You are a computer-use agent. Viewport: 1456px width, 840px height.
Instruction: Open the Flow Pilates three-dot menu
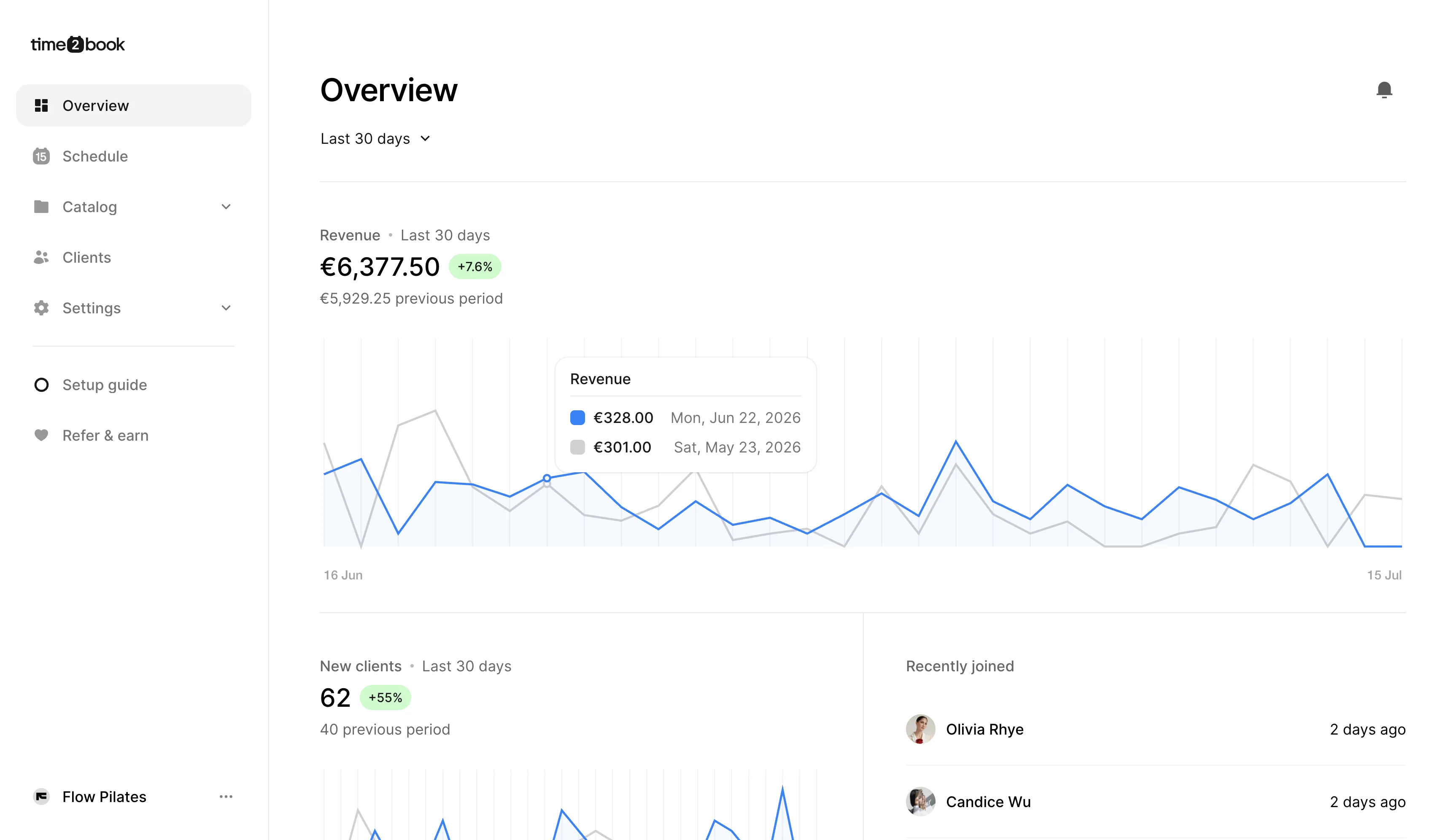[x=226, y=797]
